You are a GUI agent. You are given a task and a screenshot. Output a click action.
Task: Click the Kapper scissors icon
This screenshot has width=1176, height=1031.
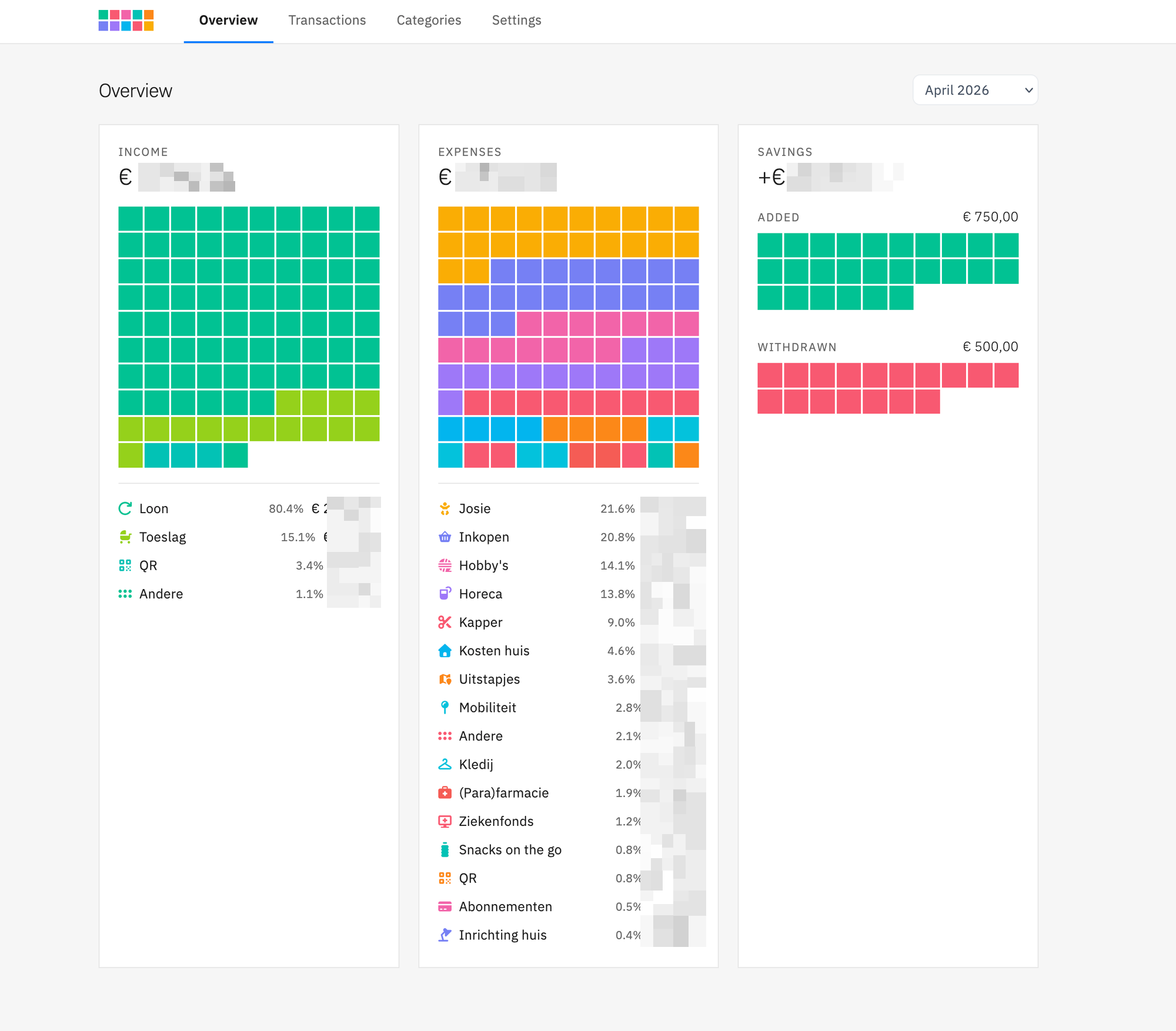pos(445,622)
